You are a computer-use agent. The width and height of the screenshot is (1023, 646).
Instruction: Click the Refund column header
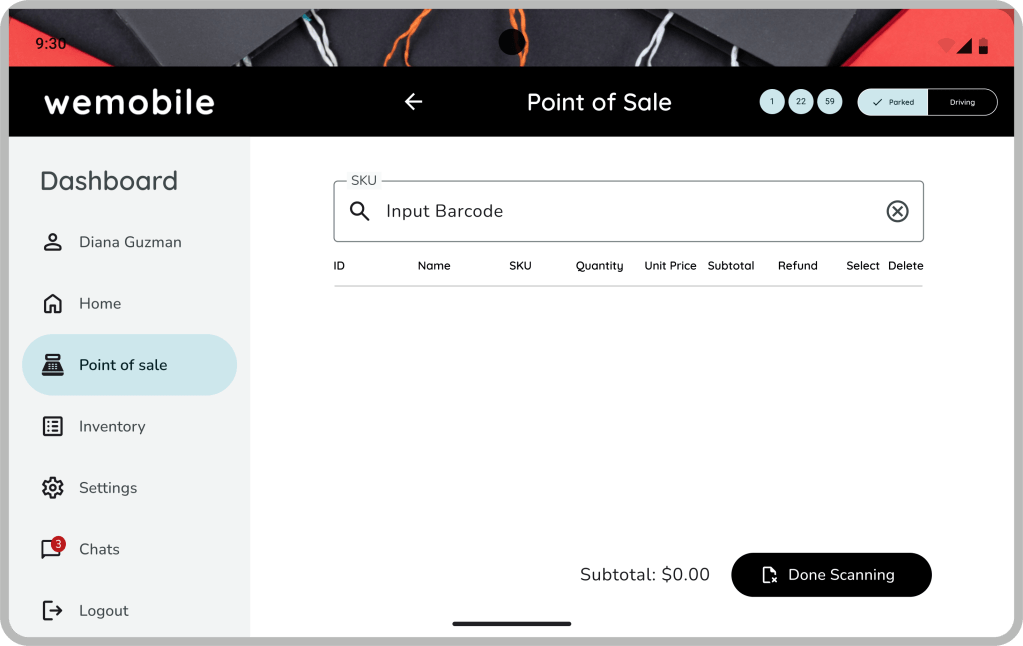797,266
